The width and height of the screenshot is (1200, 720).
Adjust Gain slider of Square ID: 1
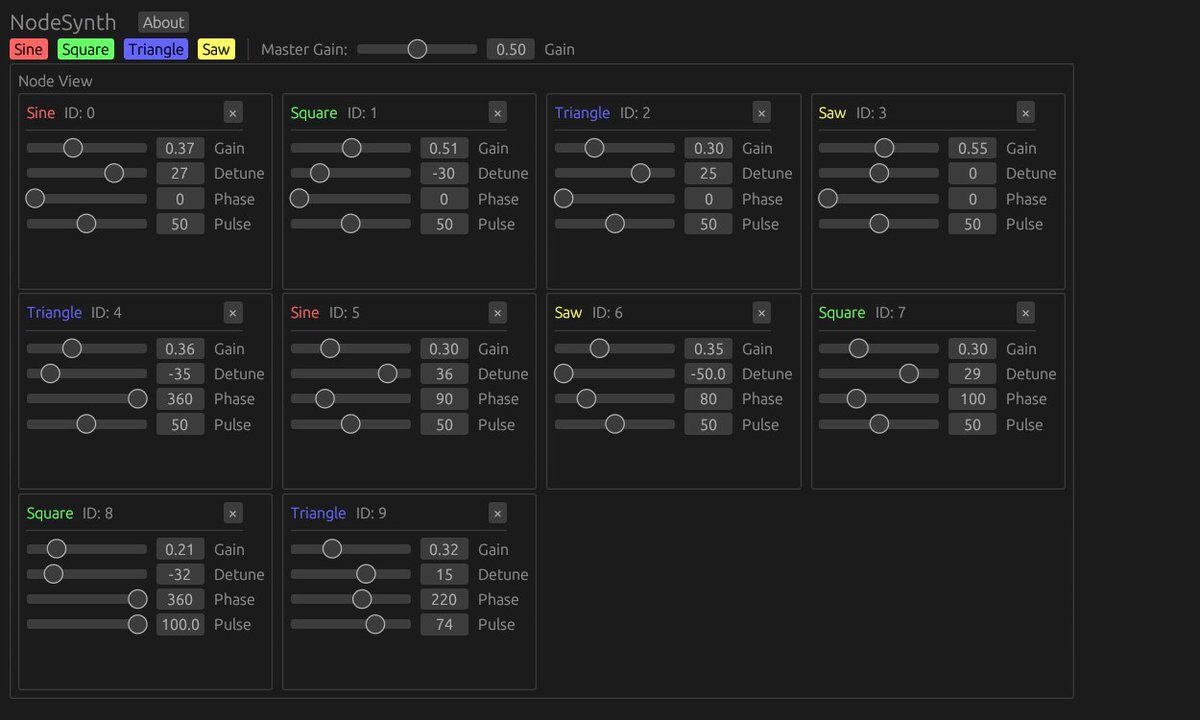pos(351,148)
